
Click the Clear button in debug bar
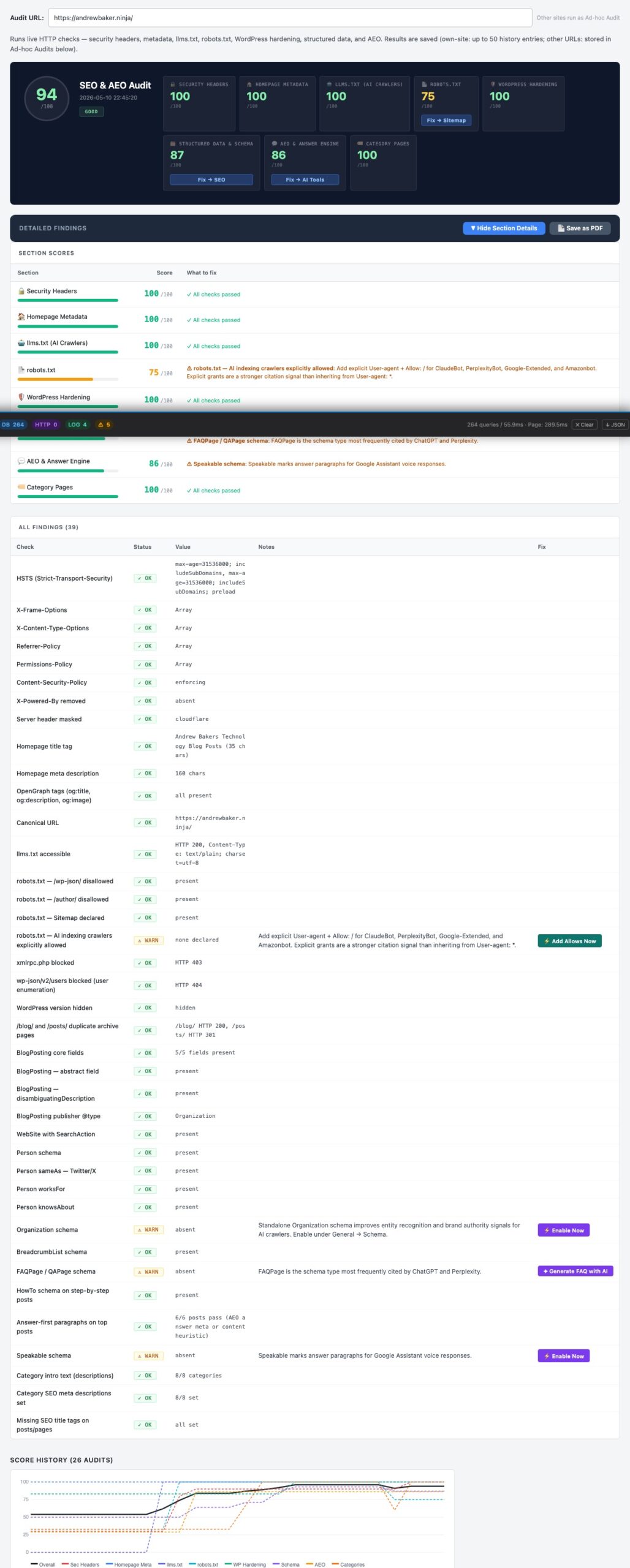(584, 424)
